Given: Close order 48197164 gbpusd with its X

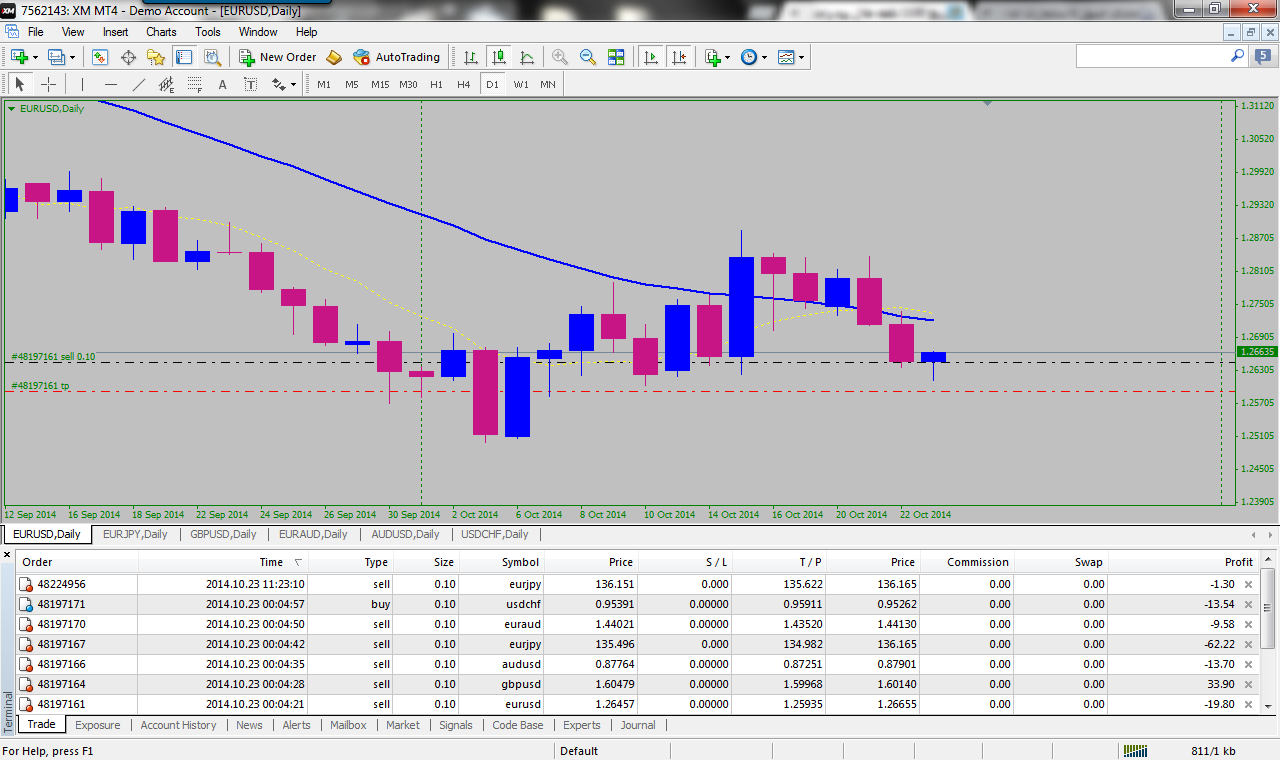Looking at the screenshot, I should point(1247,684).
